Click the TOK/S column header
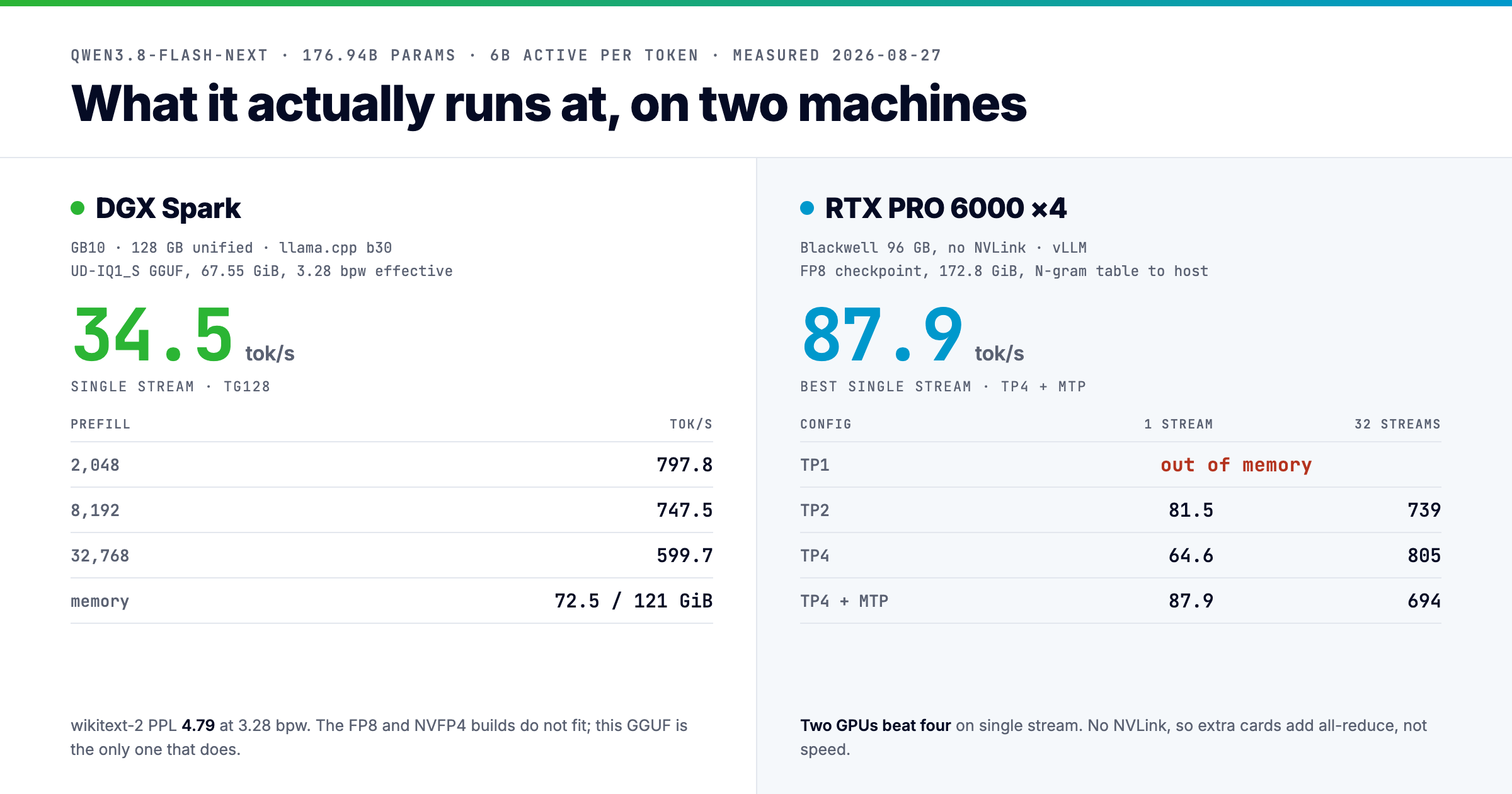This screenshot has width=1512, height=794. pos(690,424)
